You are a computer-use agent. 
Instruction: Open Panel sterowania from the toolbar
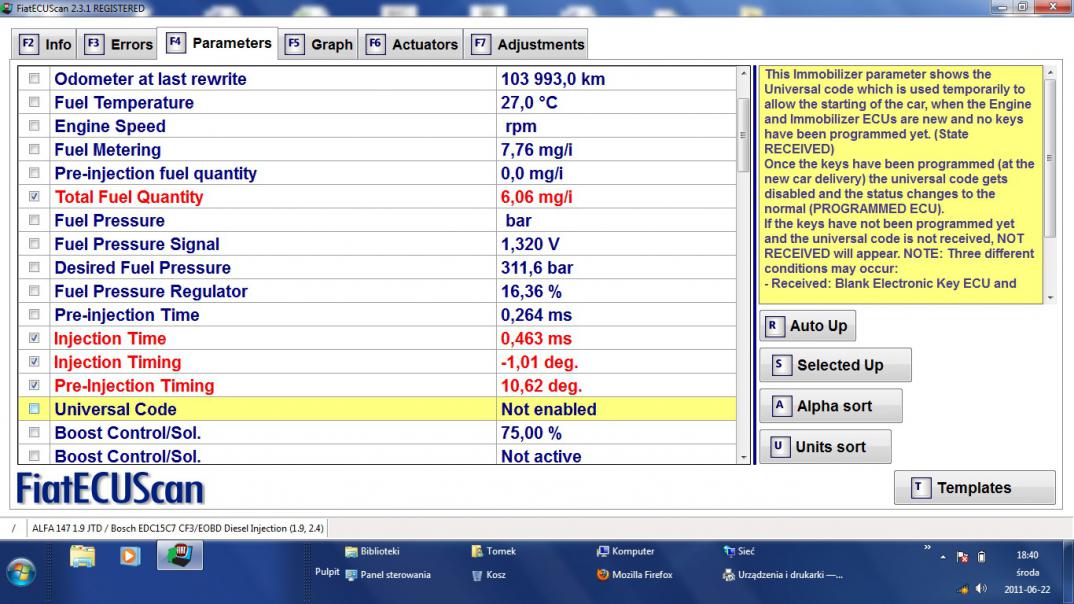[388, 575]
